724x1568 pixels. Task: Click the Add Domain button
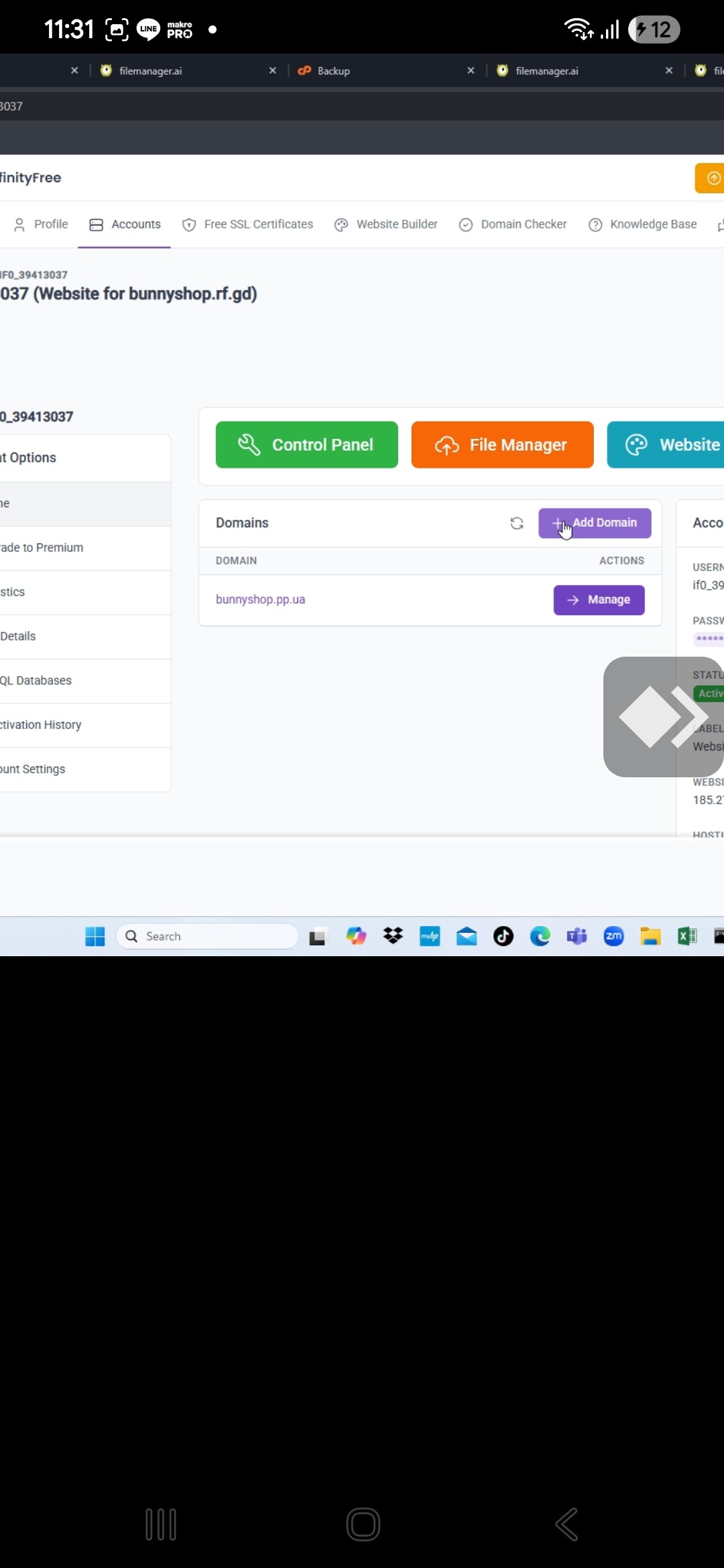pos(595,523)
